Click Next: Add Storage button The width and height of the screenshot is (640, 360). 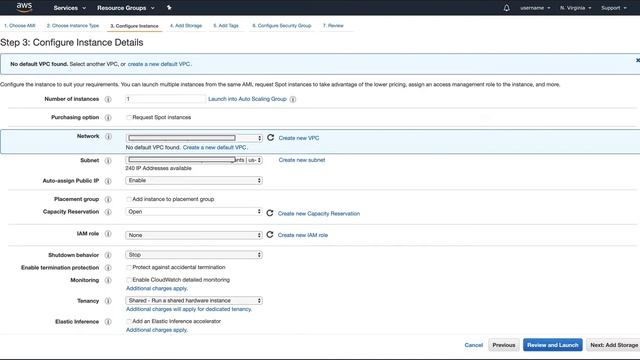(613, 345)
